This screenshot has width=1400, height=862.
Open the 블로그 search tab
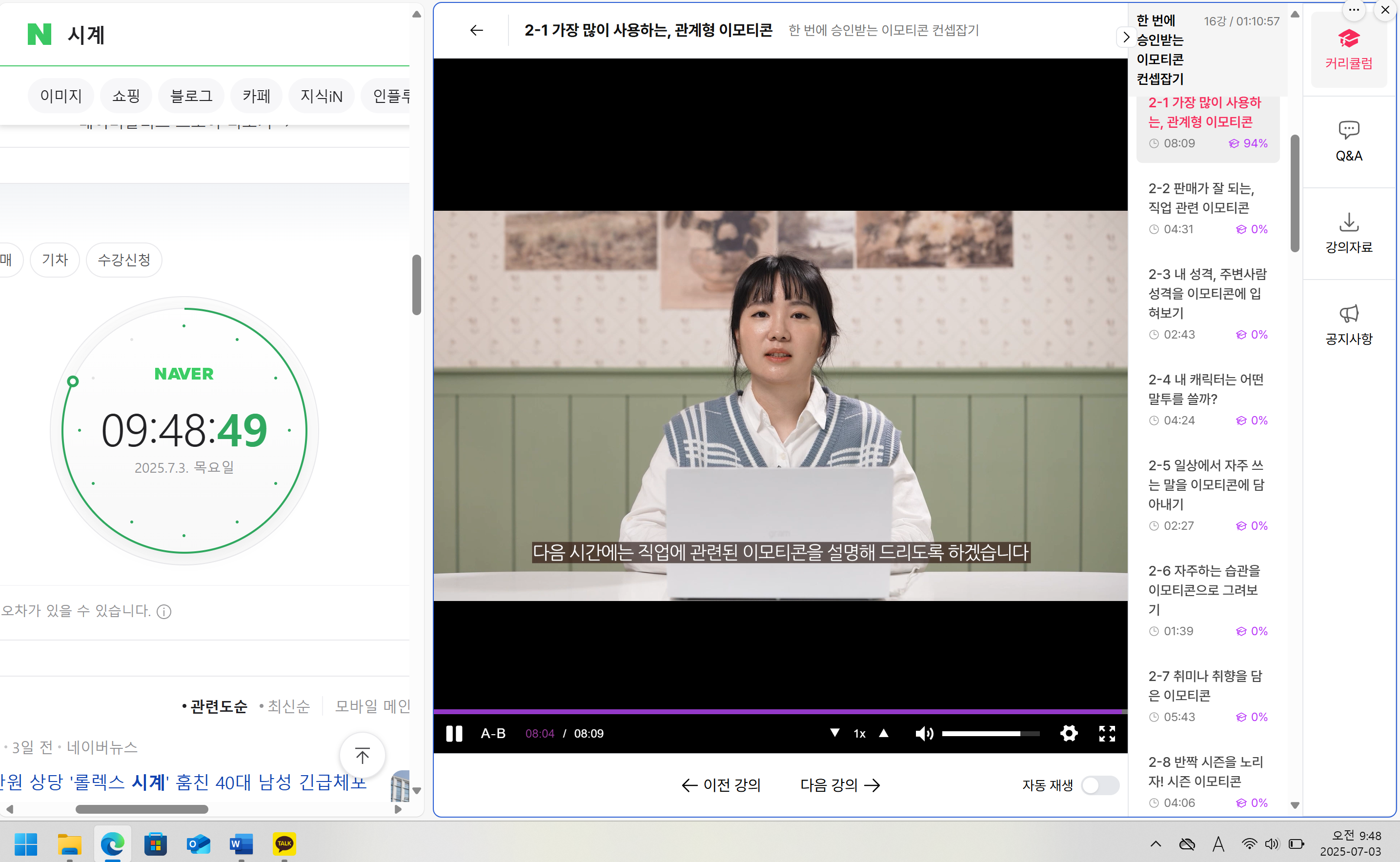point(191,96)
